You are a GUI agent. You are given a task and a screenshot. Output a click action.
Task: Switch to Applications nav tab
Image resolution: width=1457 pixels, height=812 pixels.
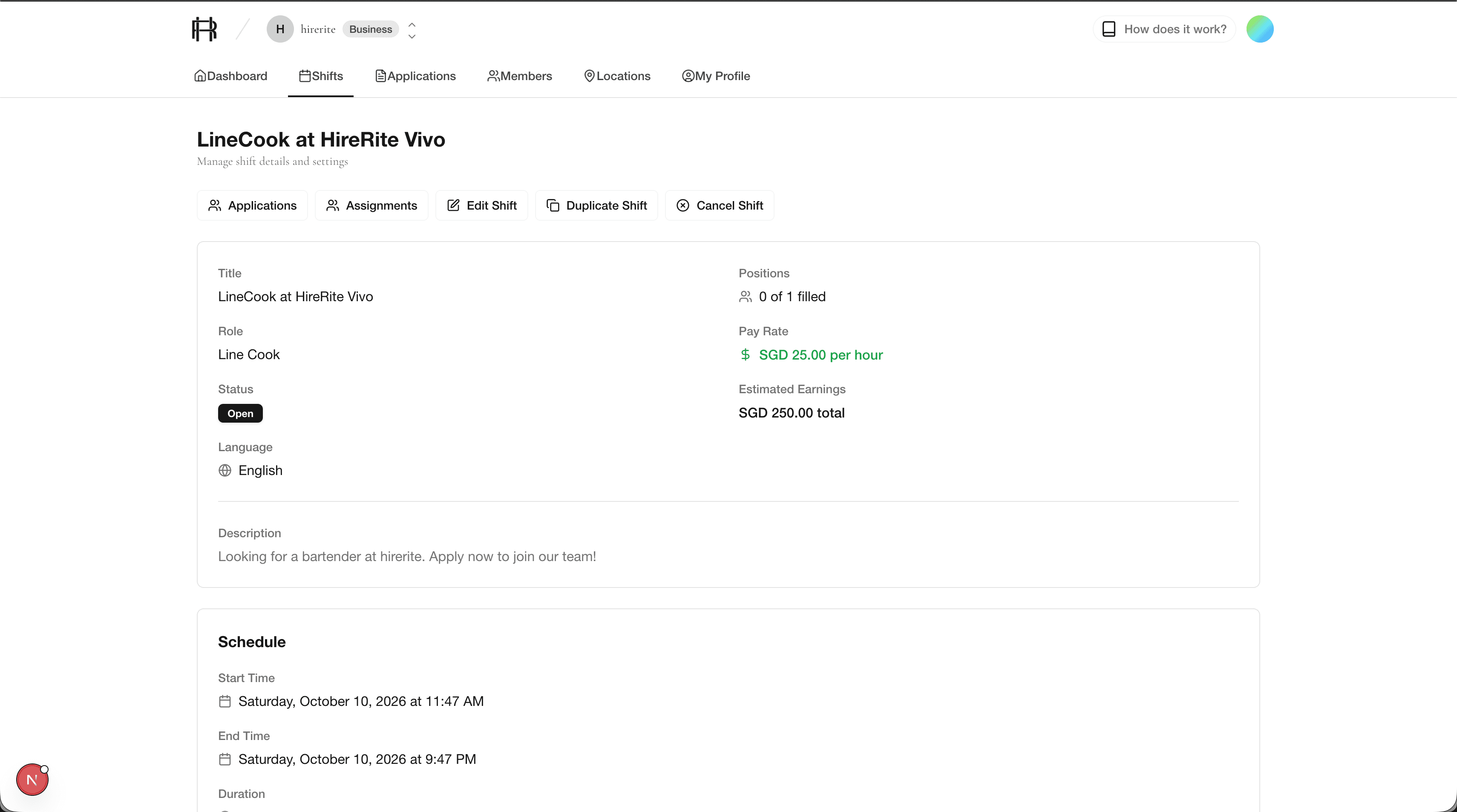416,76
